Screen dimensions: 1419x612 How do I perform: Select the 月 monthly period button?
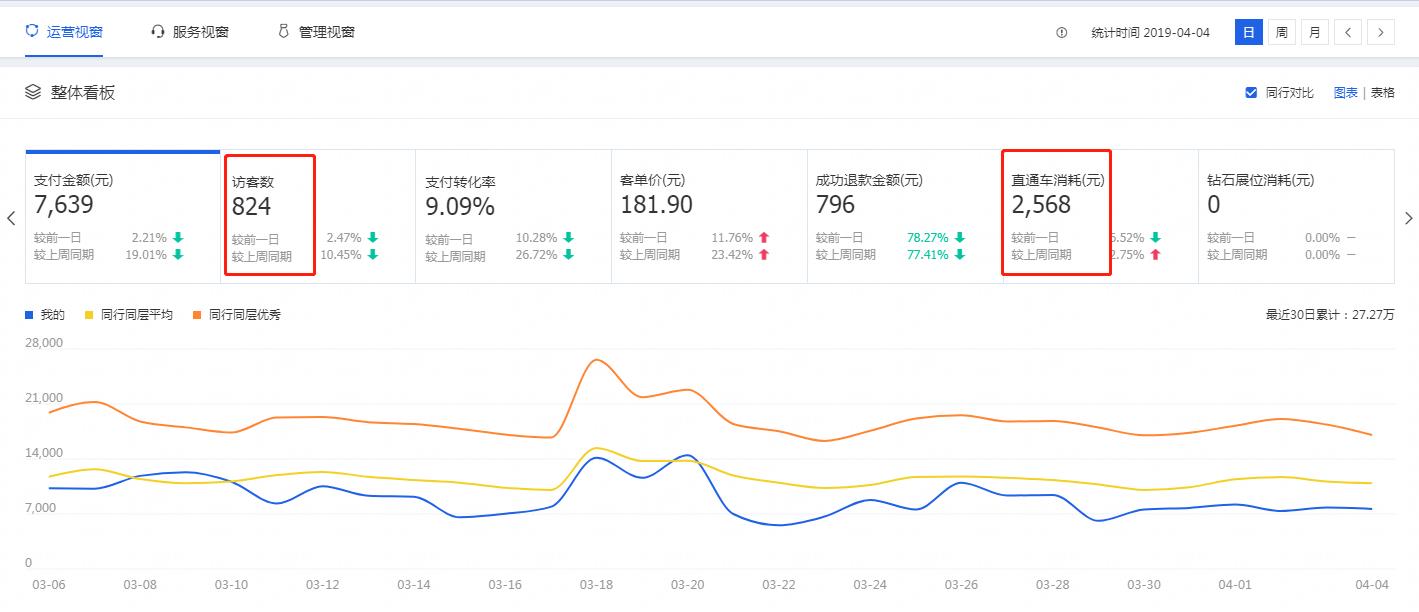1314,33
